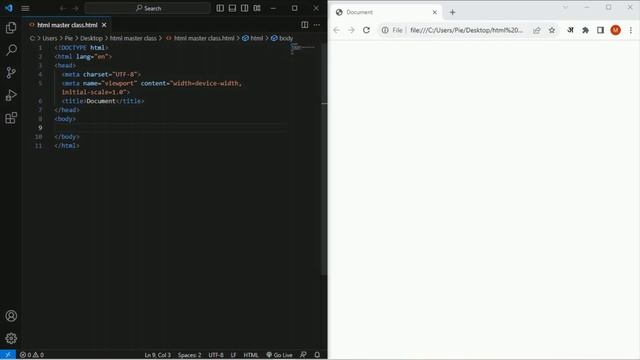Click the editor vertical scrollbar
640x360 pixels.
(x=324, y=159)
